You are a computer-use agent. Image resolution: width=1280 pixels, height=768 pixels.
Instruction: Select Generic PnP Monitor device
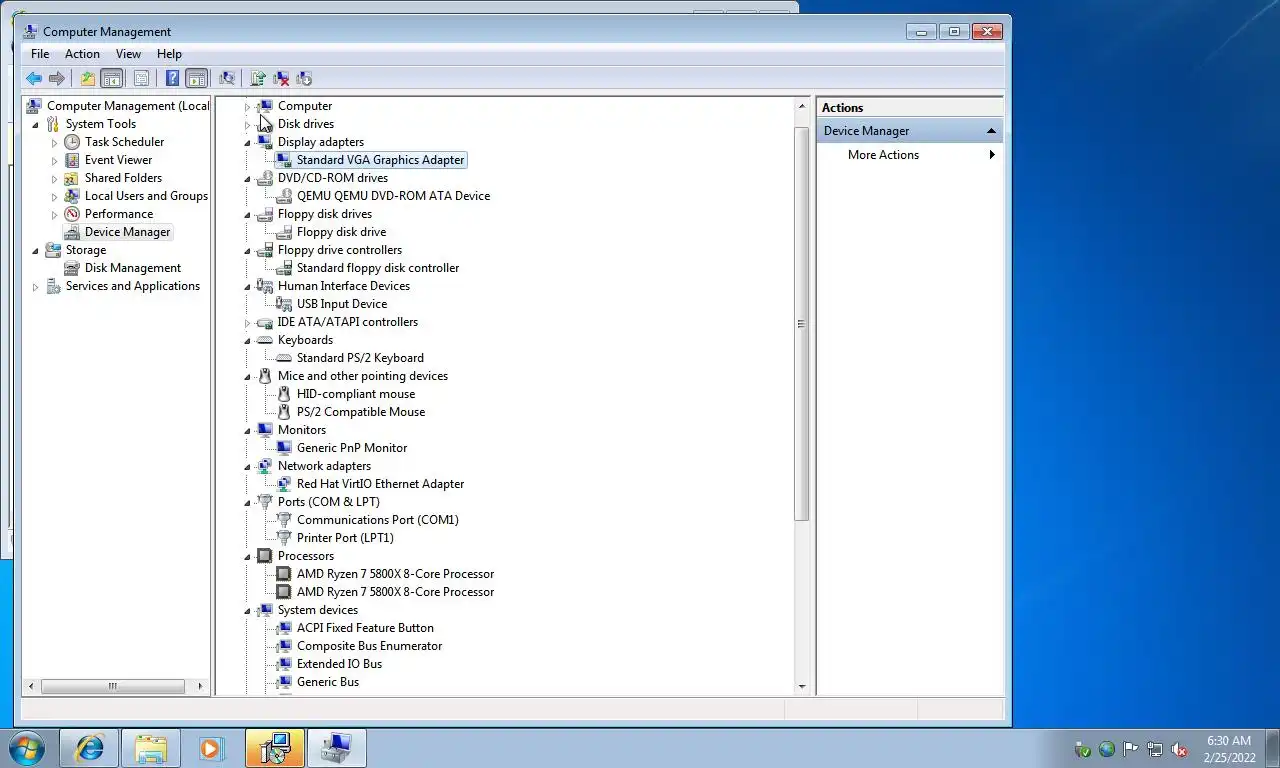coord(352,448)
